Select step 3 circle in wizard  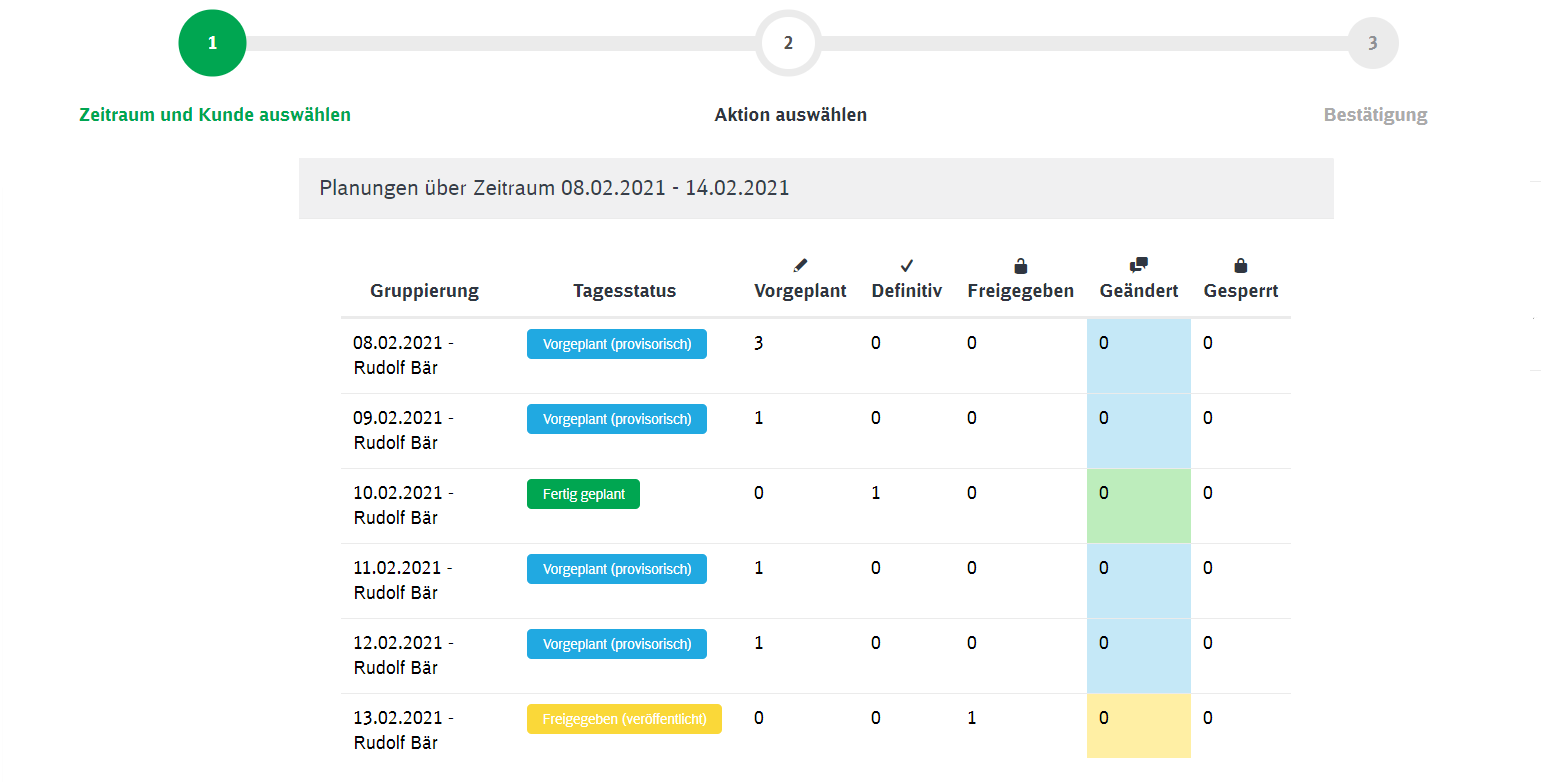[x=1373, y=43]
